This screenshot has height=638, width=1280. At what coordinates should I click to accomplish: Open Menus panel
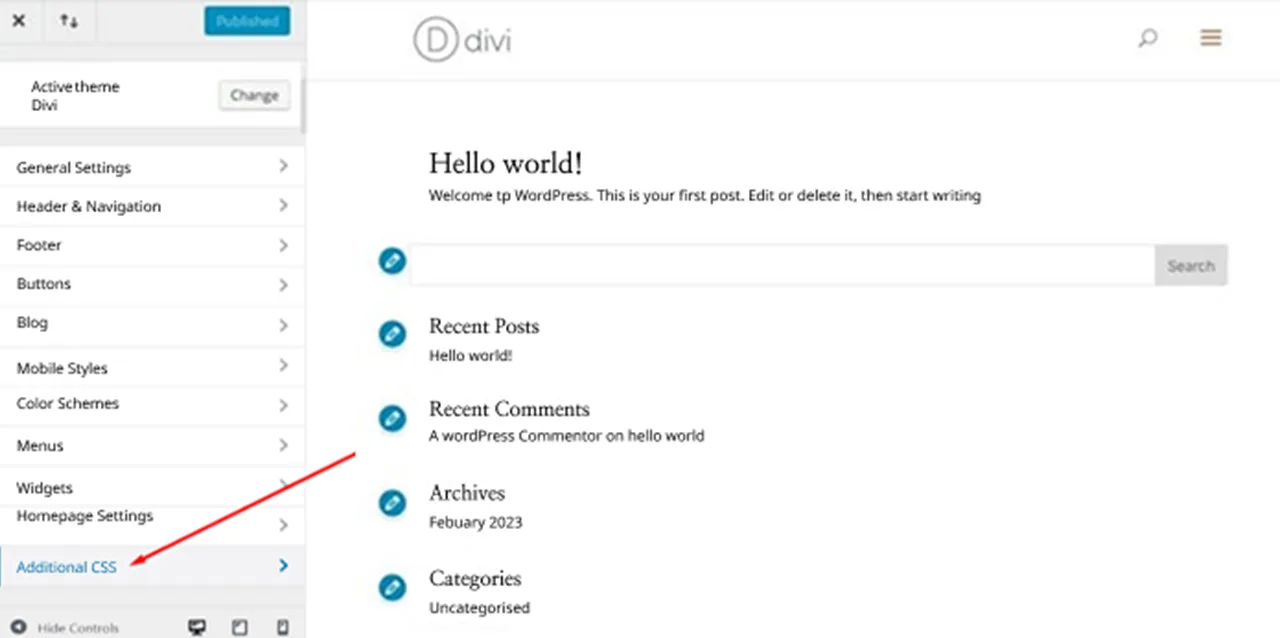152,445
